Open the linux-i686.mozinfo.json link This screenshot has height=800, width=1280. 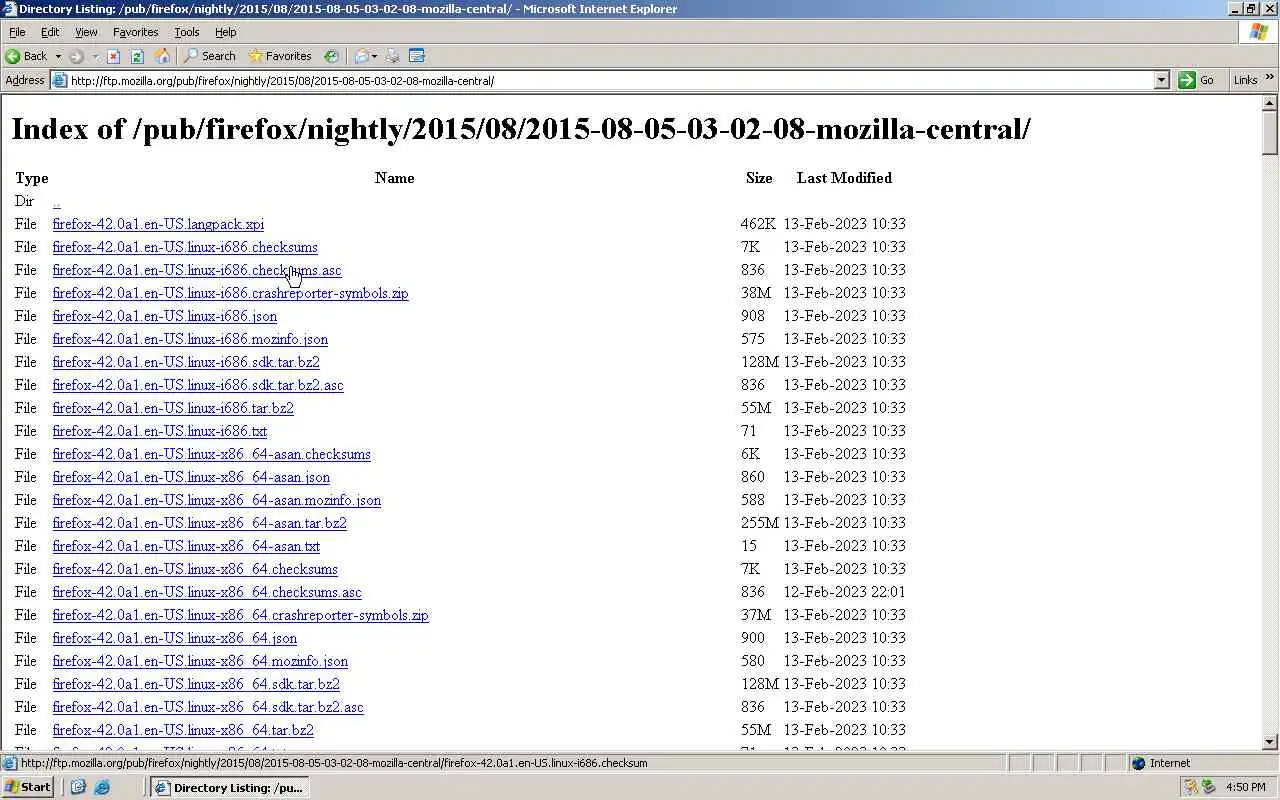point(190,339)
